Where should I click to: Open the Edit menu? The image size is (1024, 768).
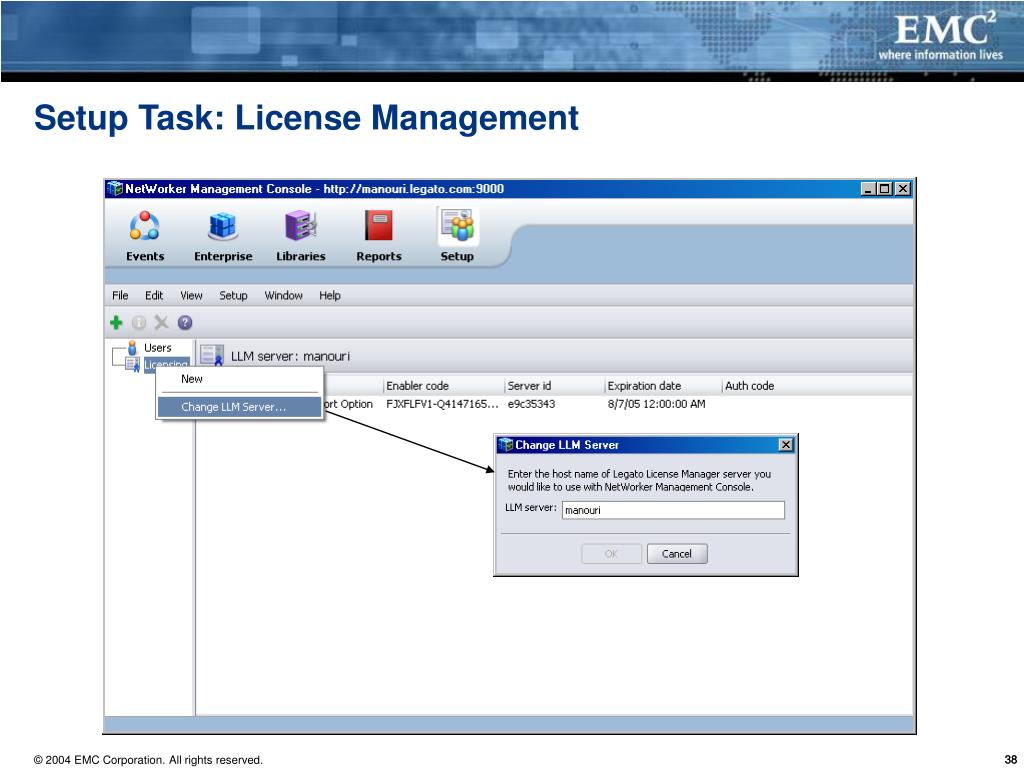point(154,295)
